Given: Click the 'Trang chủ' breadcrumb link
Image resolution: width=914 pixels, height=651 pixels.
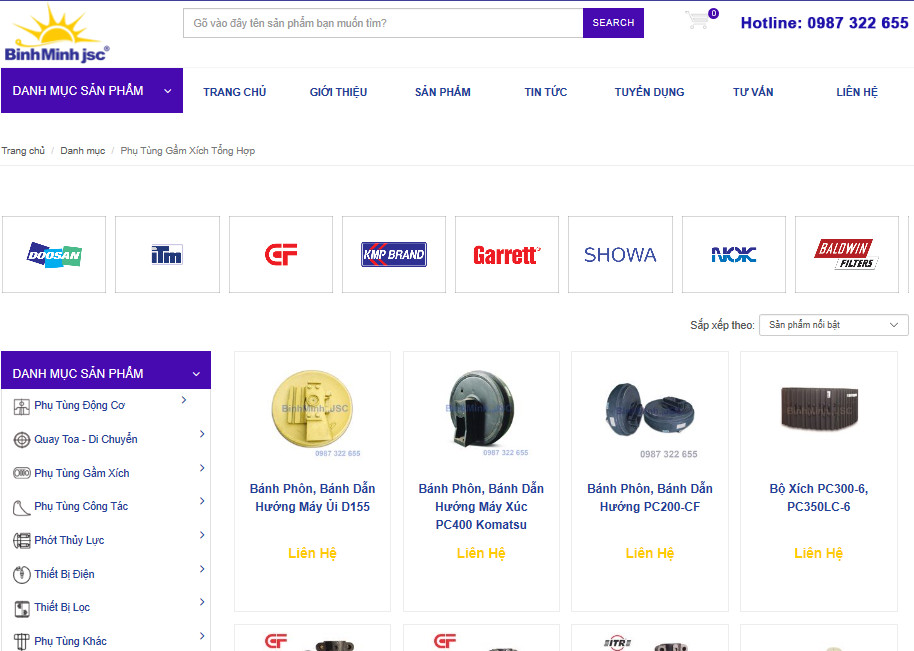Looking at the screenshot, I should tap(23, 151).
